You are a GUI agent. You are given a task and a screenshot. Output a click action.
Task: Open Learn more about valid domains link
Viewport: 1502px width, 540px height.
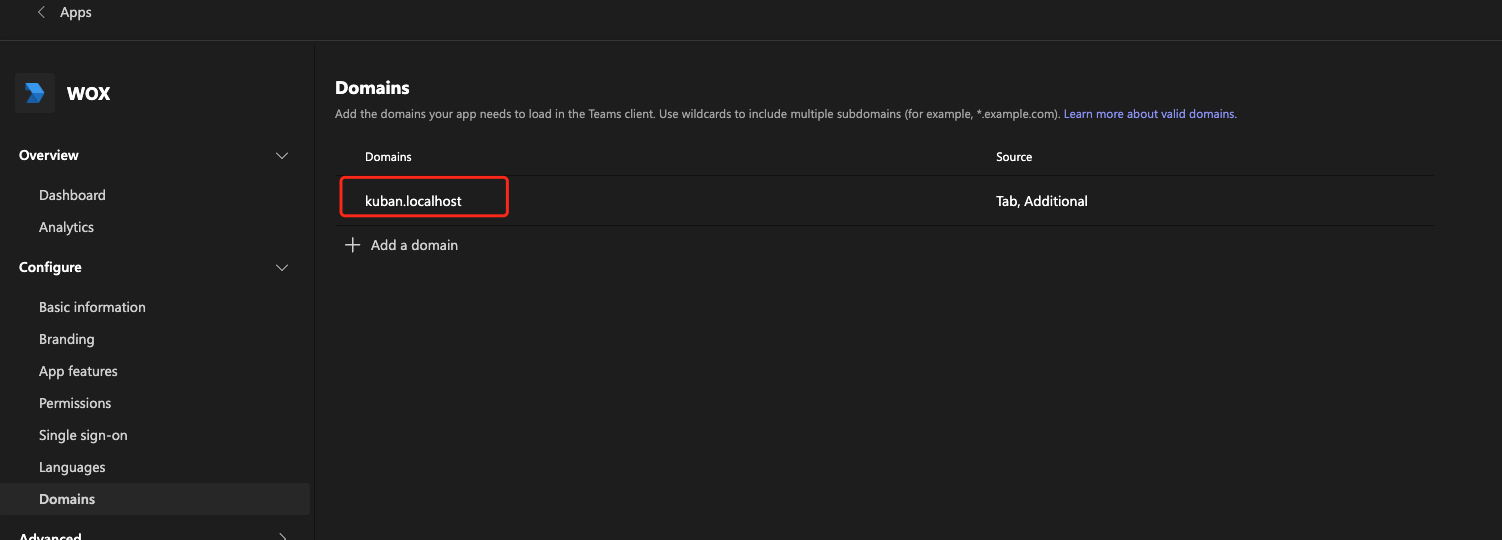coord(1149,114)
